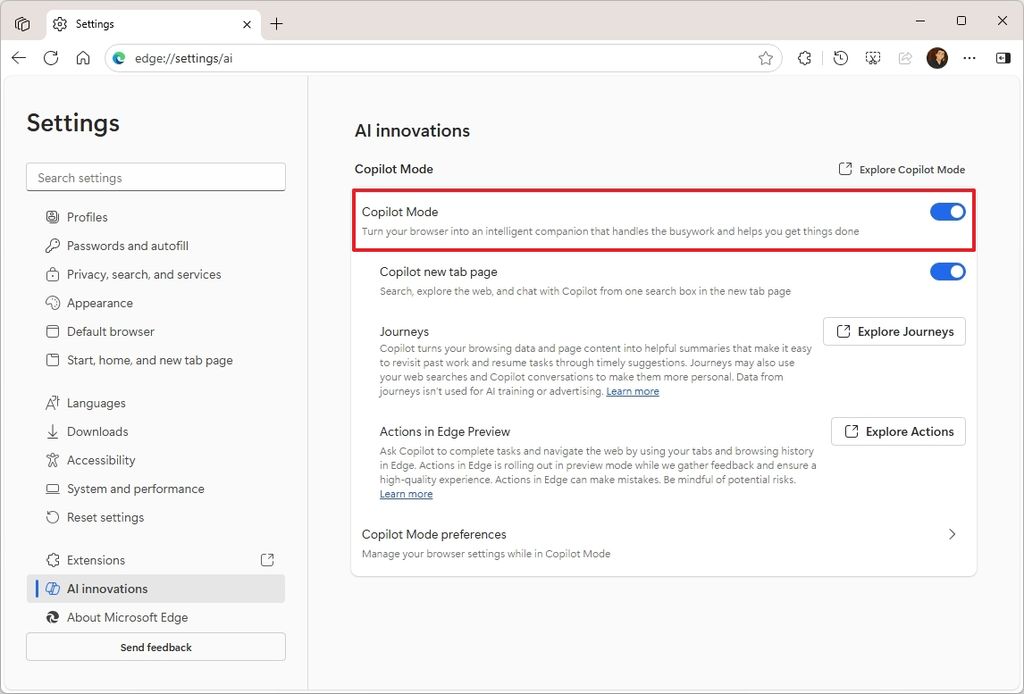Turn off the Copilot Mode toggle
Image resolution: width=1024 pixels, height=694 pixels.
(x=948, y=212)
